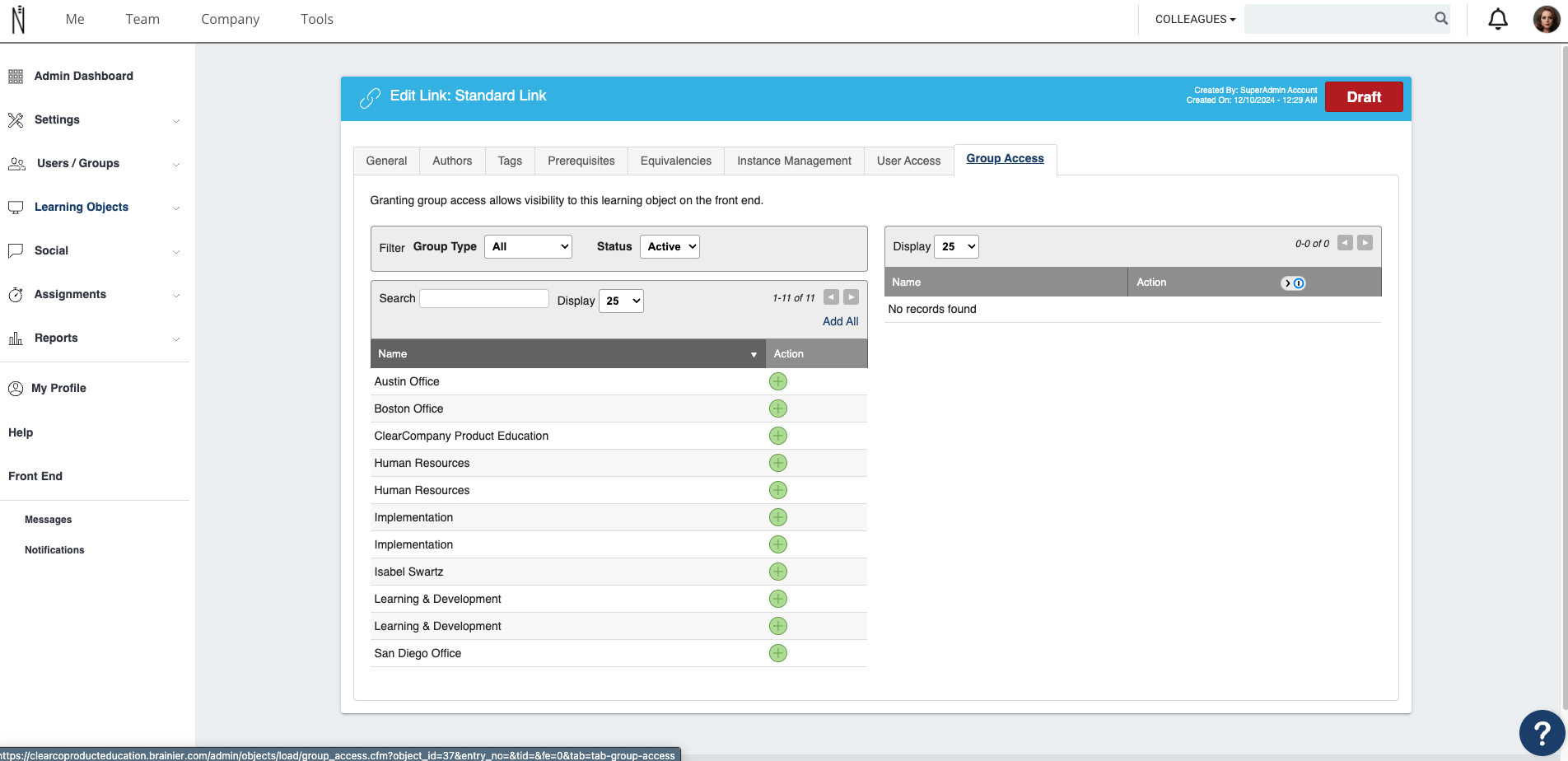Click the Learning Objects monitor icon

point(16,208)
